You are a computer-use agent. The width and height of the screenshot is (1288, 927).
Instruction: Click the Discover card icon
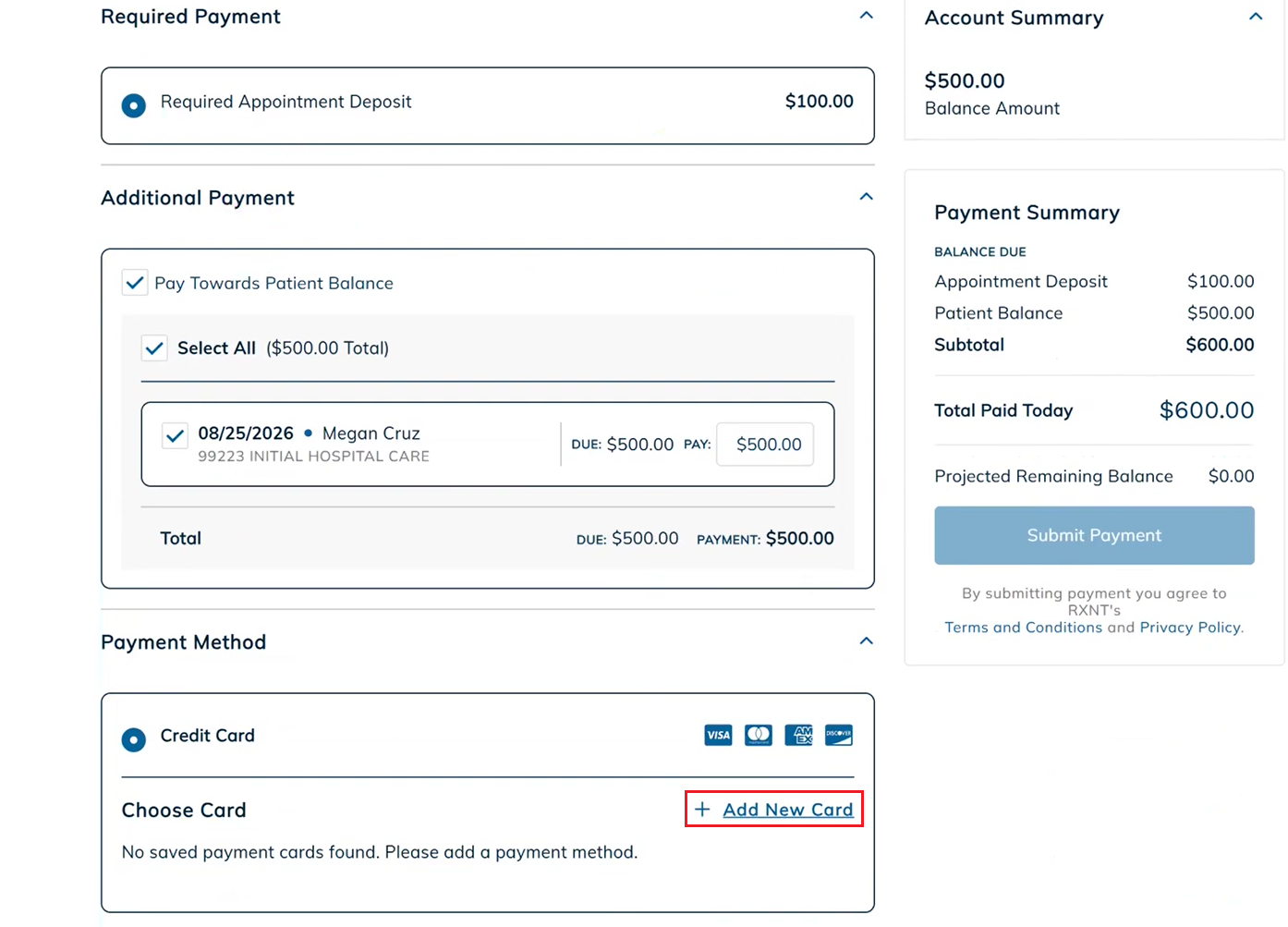[x=839, y=735]
